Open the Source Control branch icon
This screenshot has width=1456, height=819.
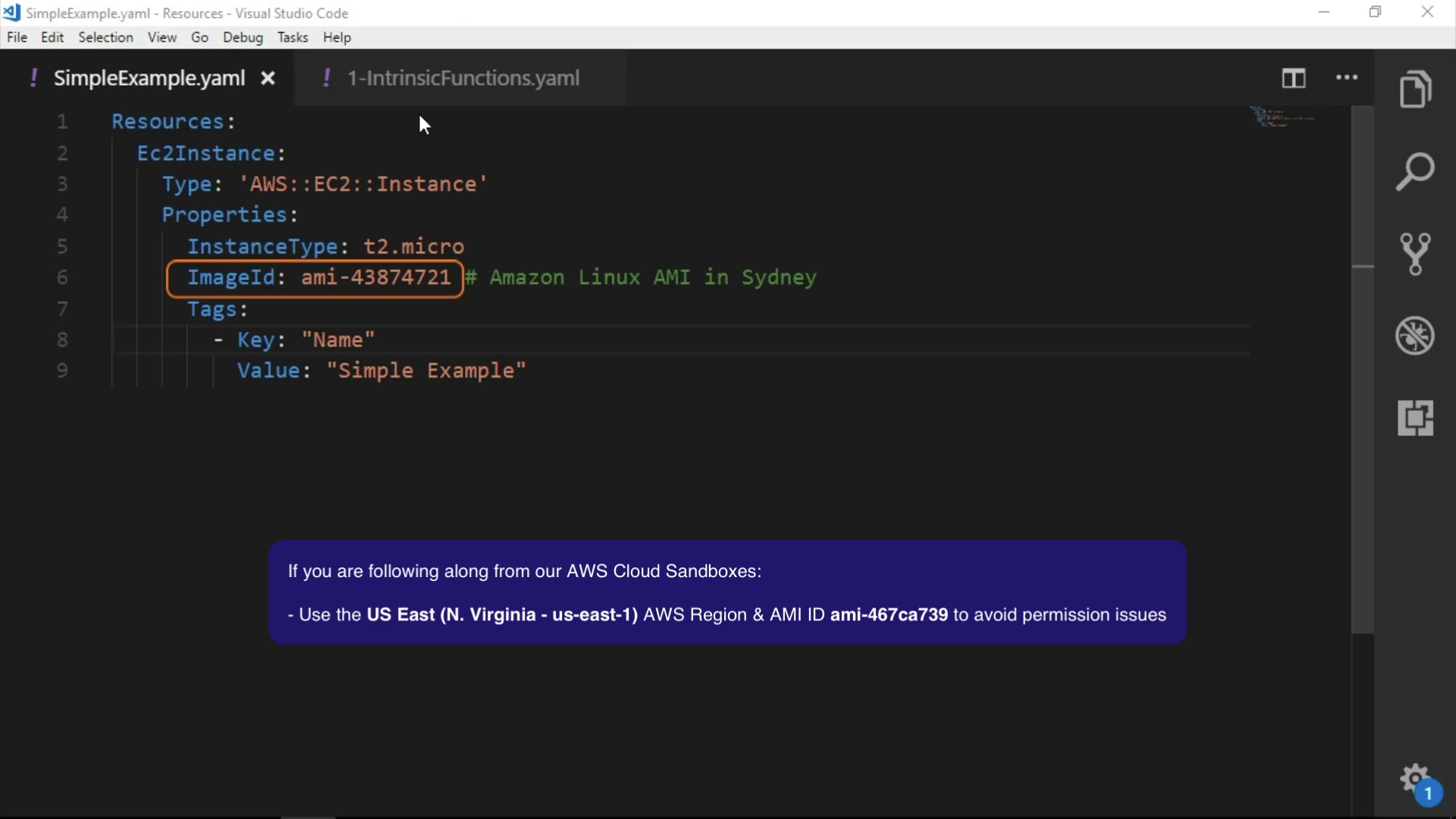pyautogui.click(x=1415, y=253)
